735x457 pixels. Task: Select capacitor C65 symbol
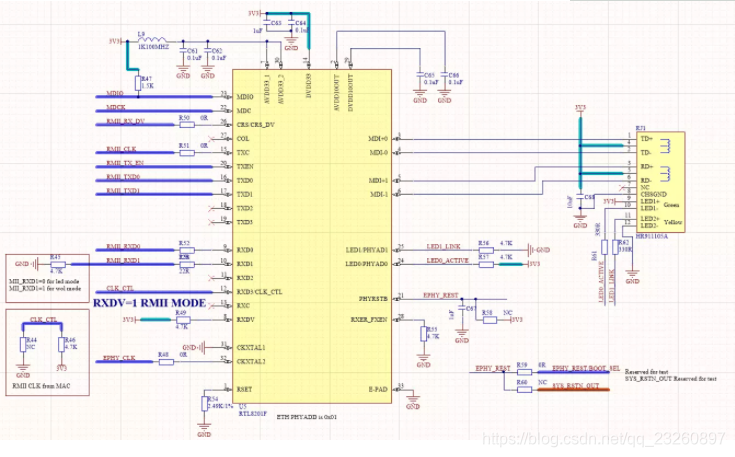[420, 75]
